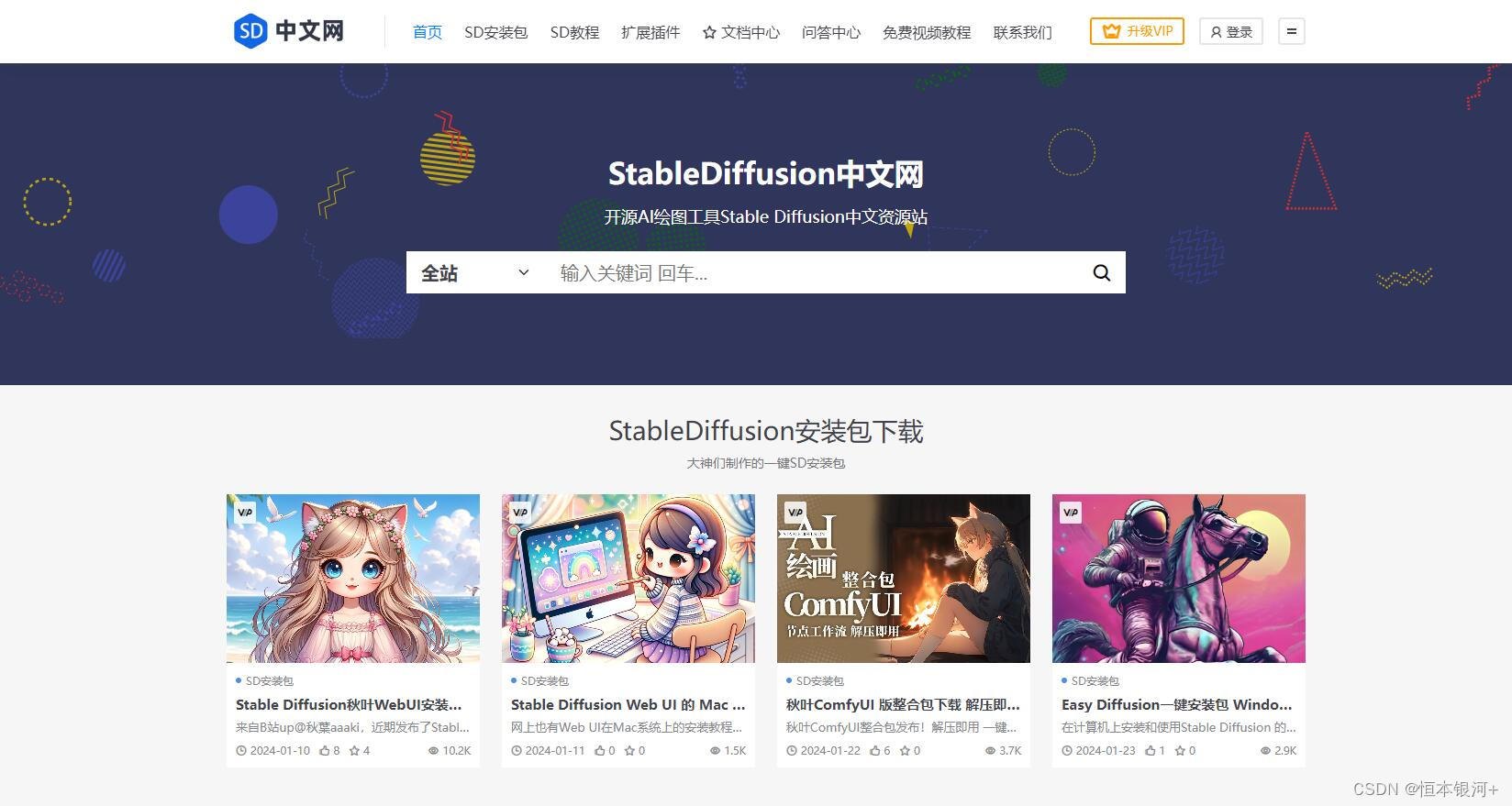This screenshot has width=1512, height=806.
Task: Click star icon on Mac Web UI card
Action: click(x=629, y=750)
